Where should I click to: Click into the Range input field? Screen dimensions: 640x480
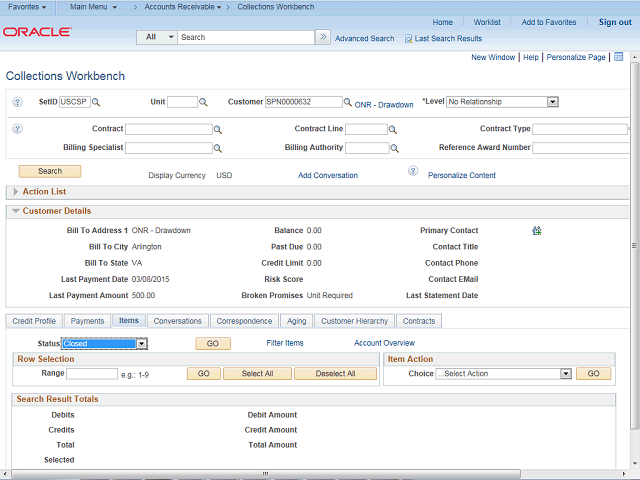tap(92, 374)
